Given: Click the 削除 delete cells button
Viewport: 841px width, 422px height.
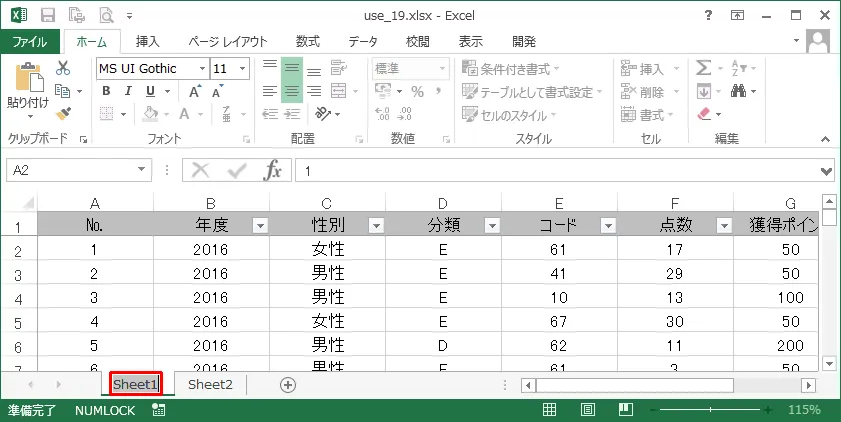Looking at the screenshot, I should 650,92.
